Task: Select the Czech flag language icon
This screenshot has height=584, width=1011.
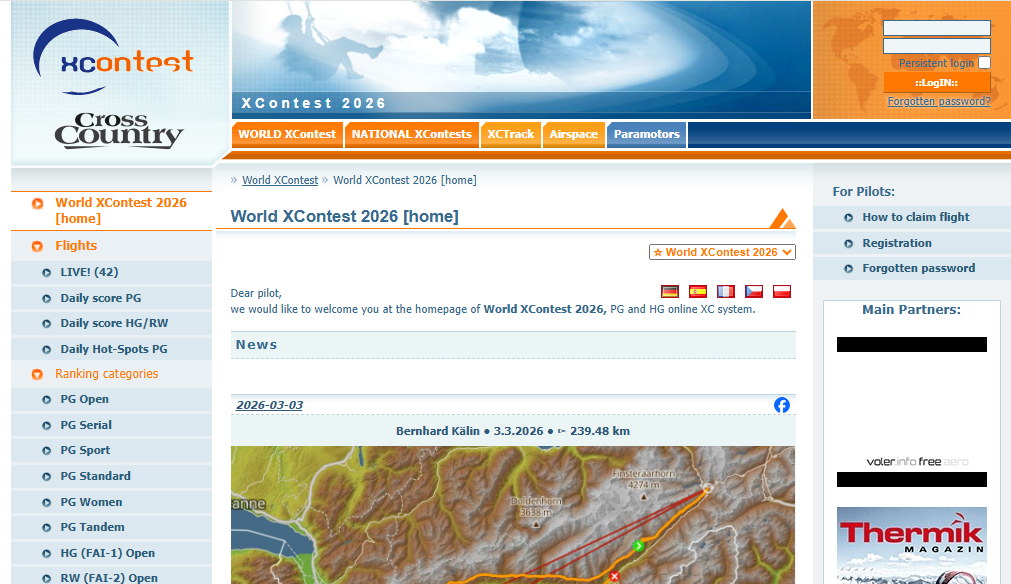Action: [754, 291]
